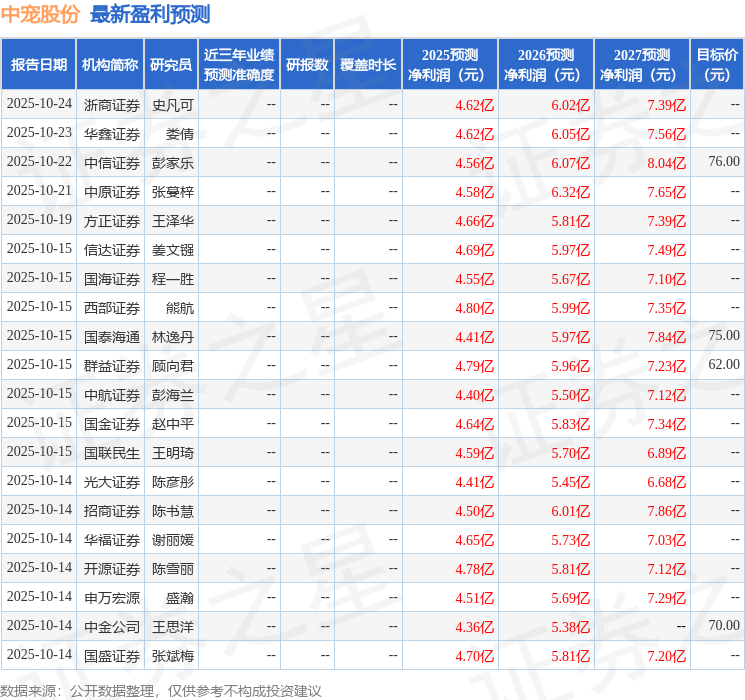Image resolution: width=745 pixels, height=700 pixels.
Task: Click analyst name 熊航
Action: (x=180, y=308)
